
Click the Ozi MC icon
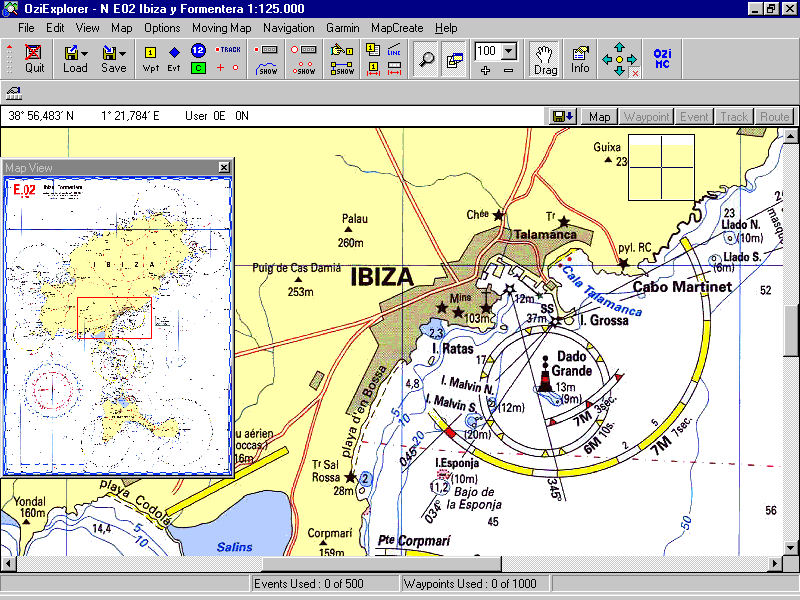tap(662, 58)
